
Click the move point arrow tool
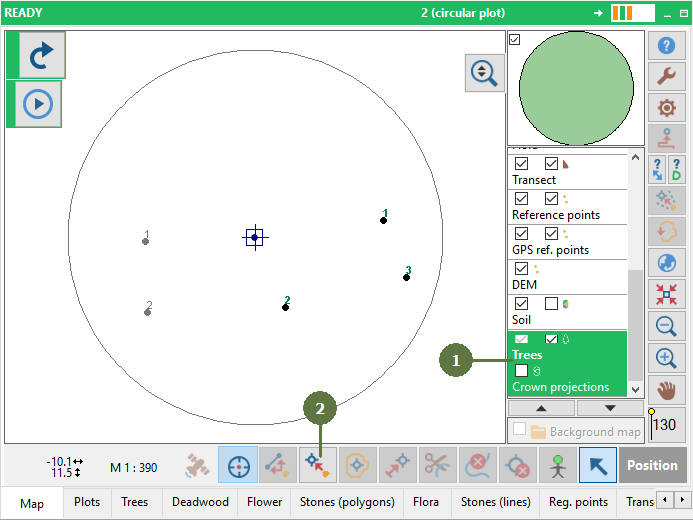(398, 465)
